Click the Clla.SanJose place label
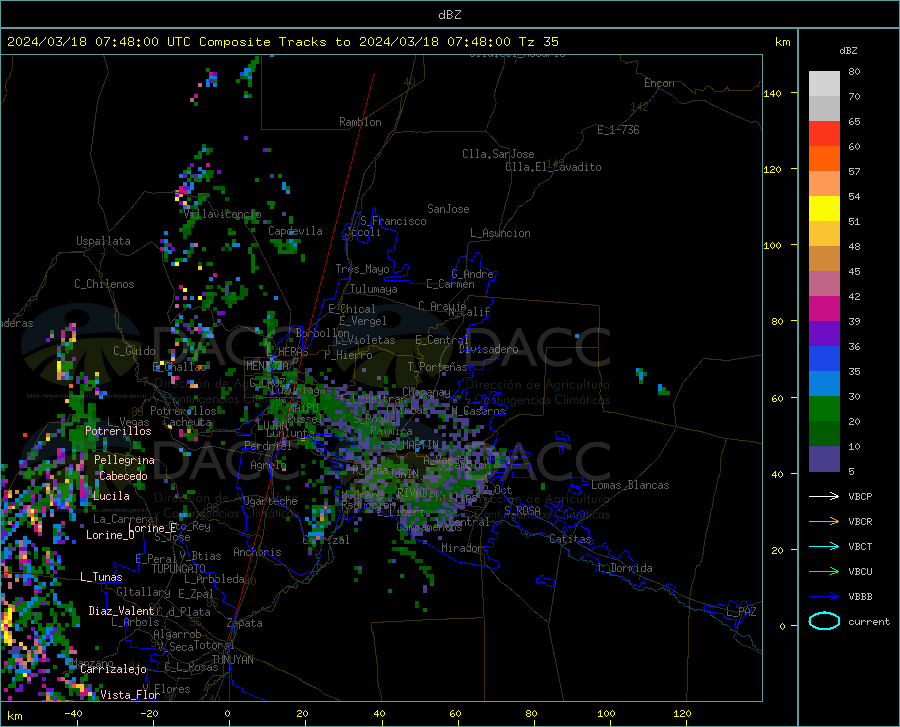 coord(498,154)
